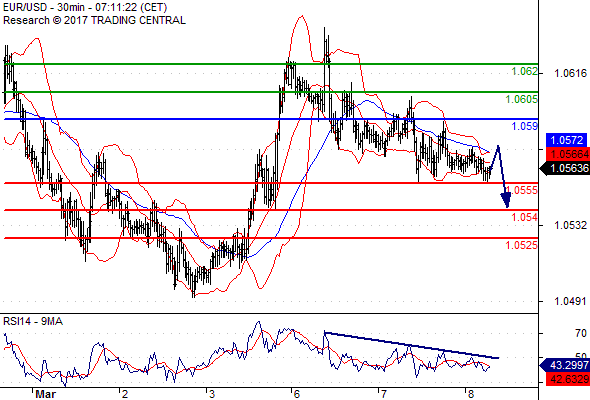
Task: Click the blue 43.2997 RSI value tag
Action: pyautogui.click(x=565, y=365)
